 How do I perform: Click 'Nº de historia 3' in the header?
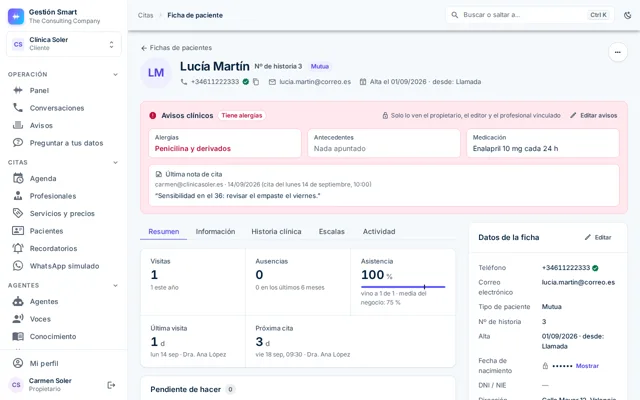click(278, 66)
